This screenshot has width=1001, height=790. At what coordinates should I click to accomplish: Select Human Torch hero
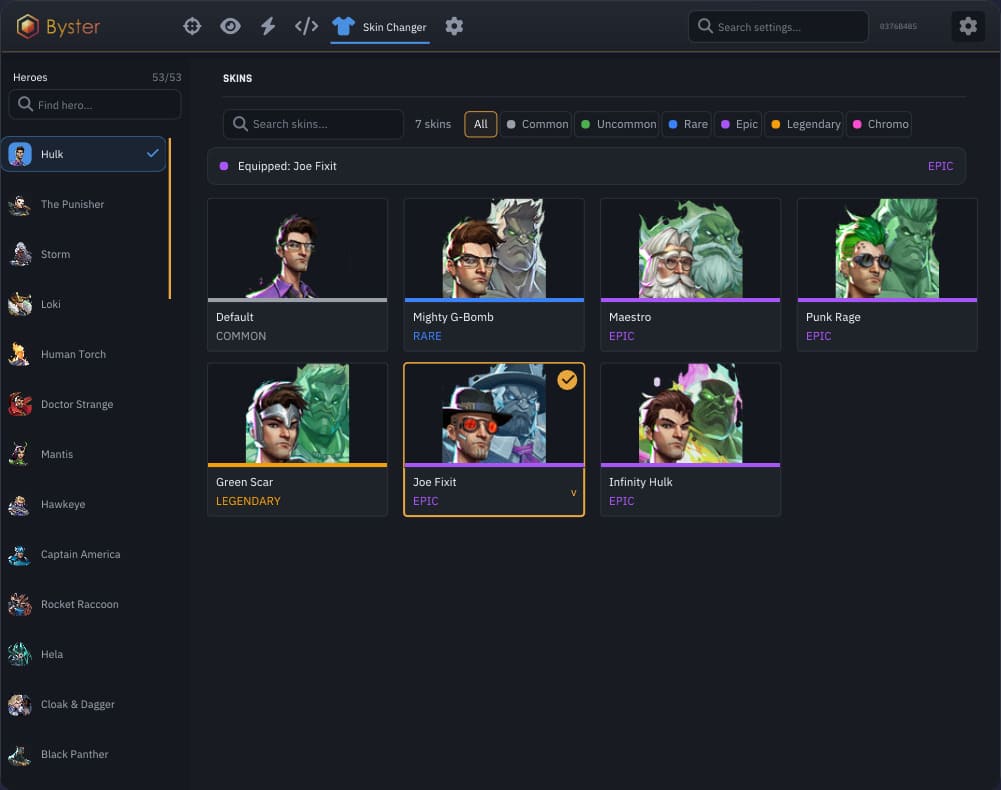click(84, 354)
